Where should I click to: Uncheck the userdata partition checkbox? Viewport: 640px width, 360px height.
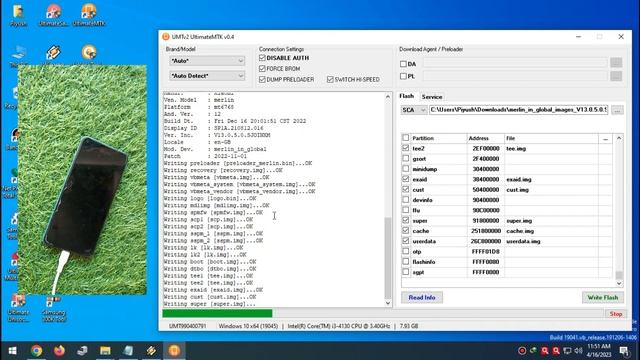coord(405,241)
